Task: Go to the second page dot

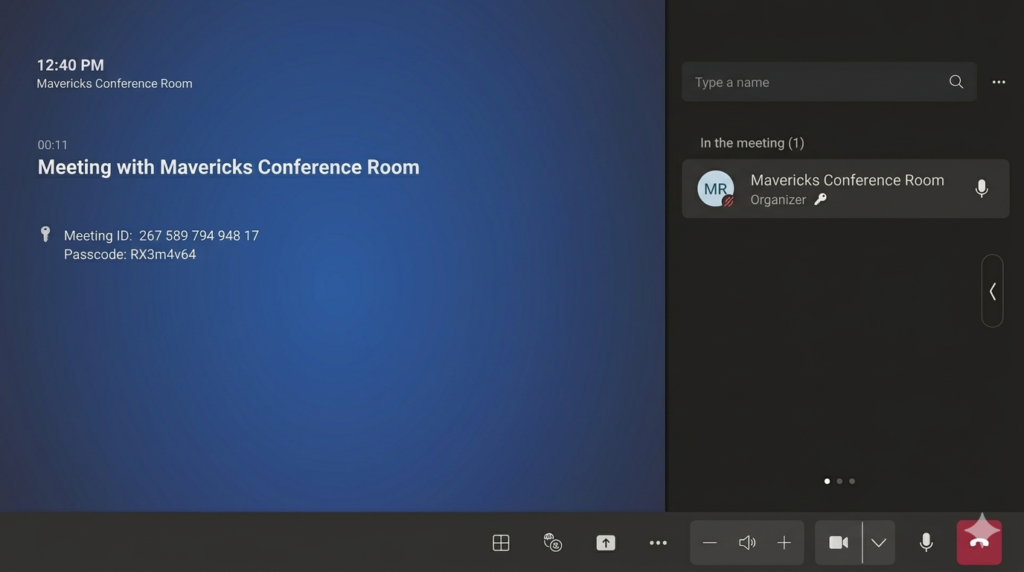Action: click(839, 481)
